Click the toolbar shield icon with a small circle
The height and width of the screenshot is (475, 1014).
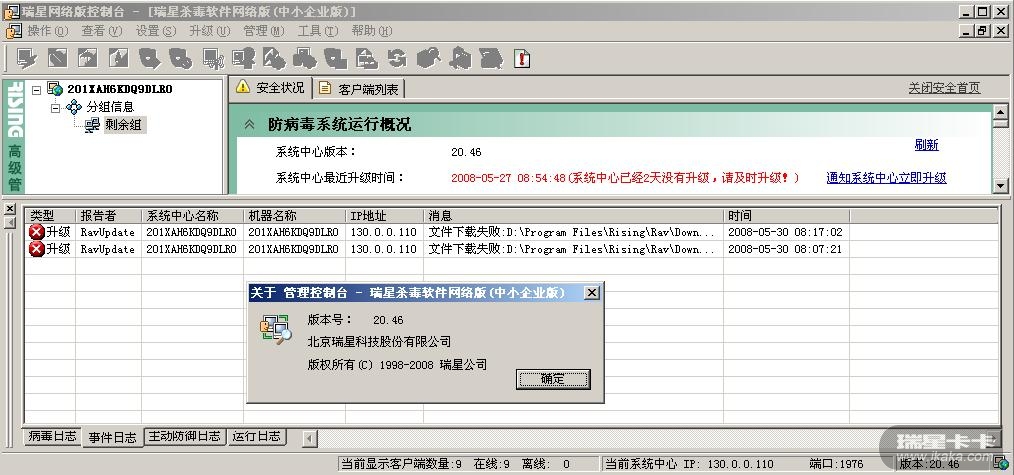coord(180,58)
